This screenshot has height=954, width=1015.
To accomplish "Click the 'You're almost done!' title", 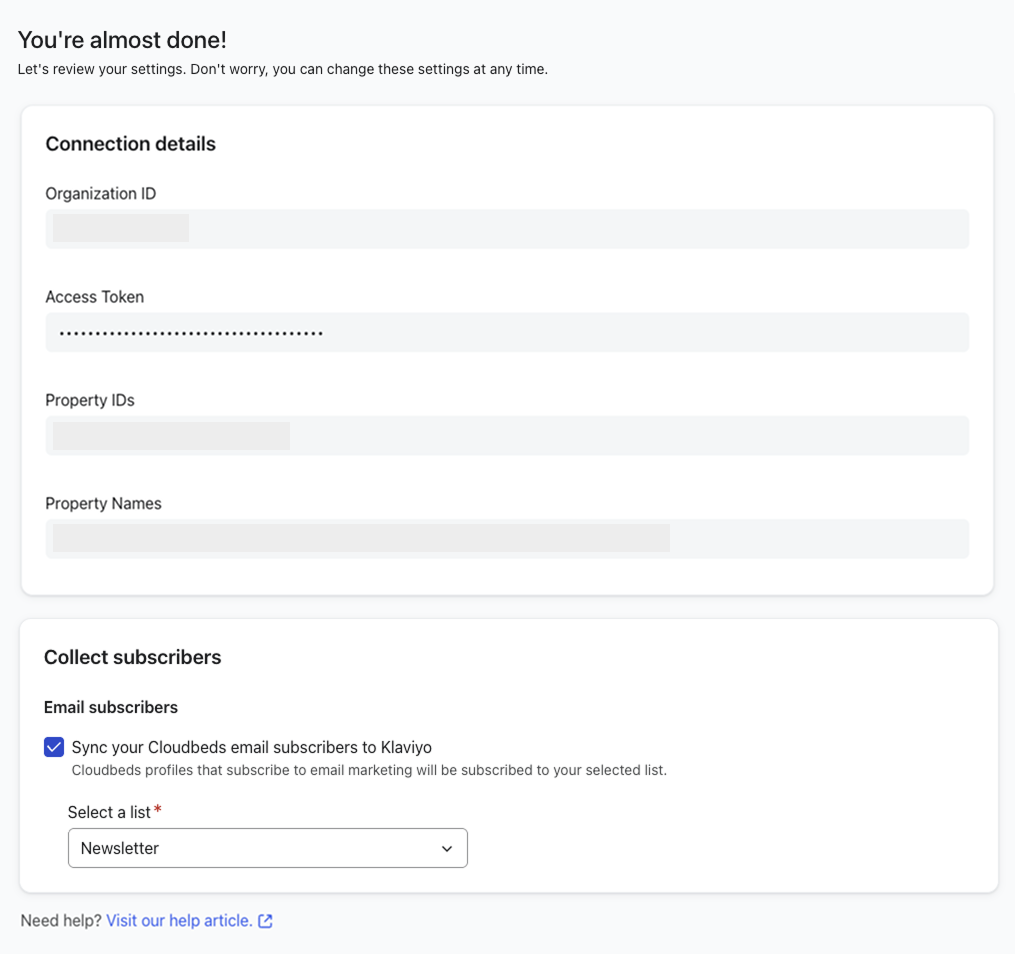I will [x=122, y=40].
